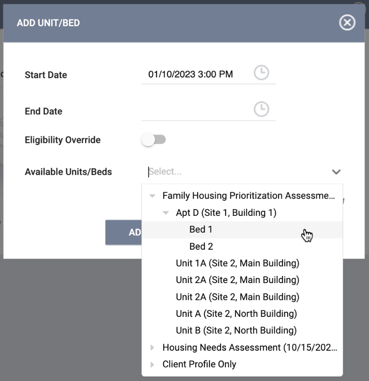Select Bed 1 from the list
369x381 pixels.
click(x=242, y=230)
